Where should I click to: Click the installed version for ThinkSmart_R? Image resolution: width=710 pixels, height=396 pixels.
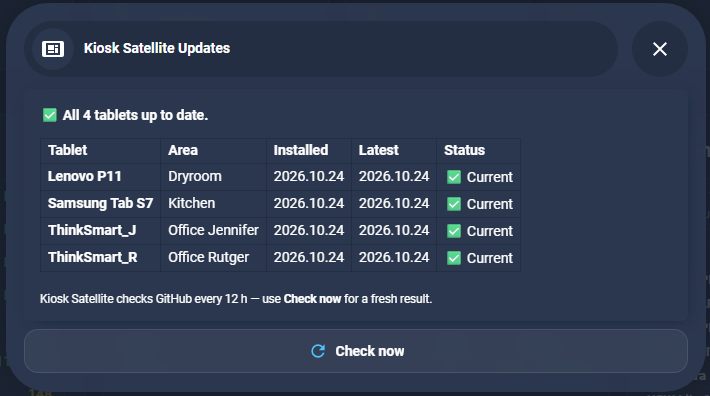309,257
